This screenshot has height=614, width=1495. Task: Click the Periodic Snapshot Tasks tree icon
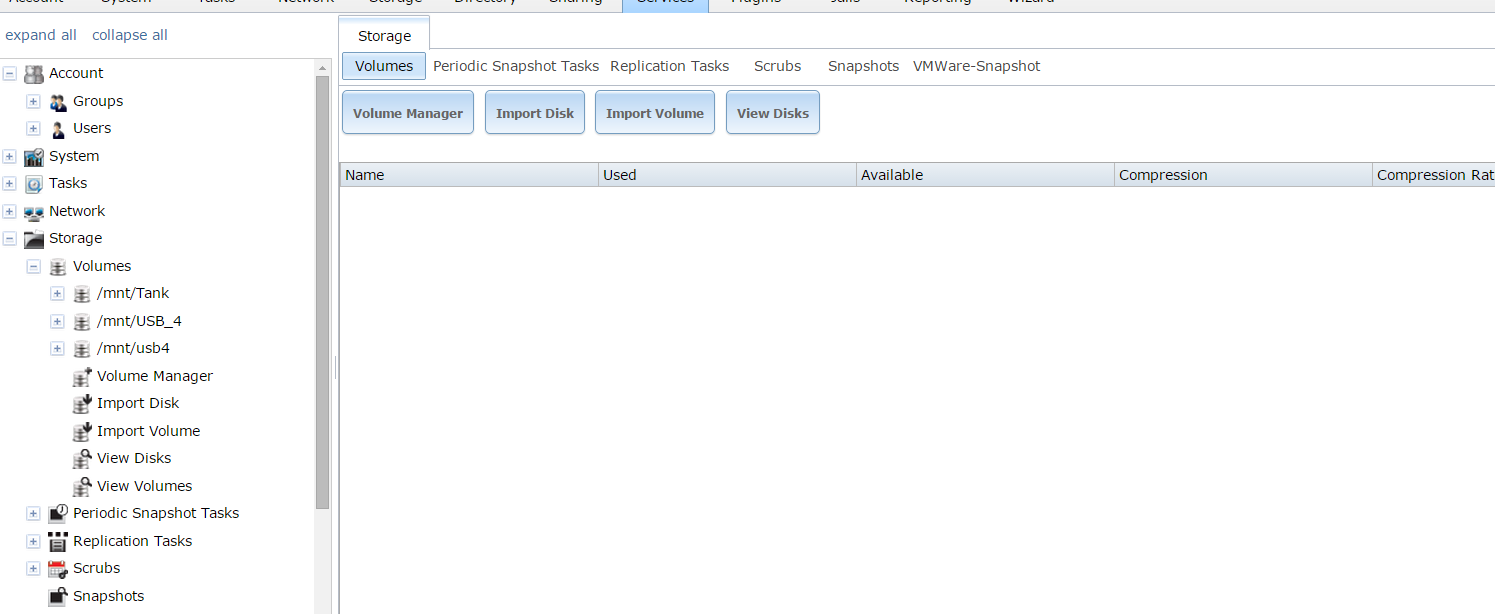[58, 514]
